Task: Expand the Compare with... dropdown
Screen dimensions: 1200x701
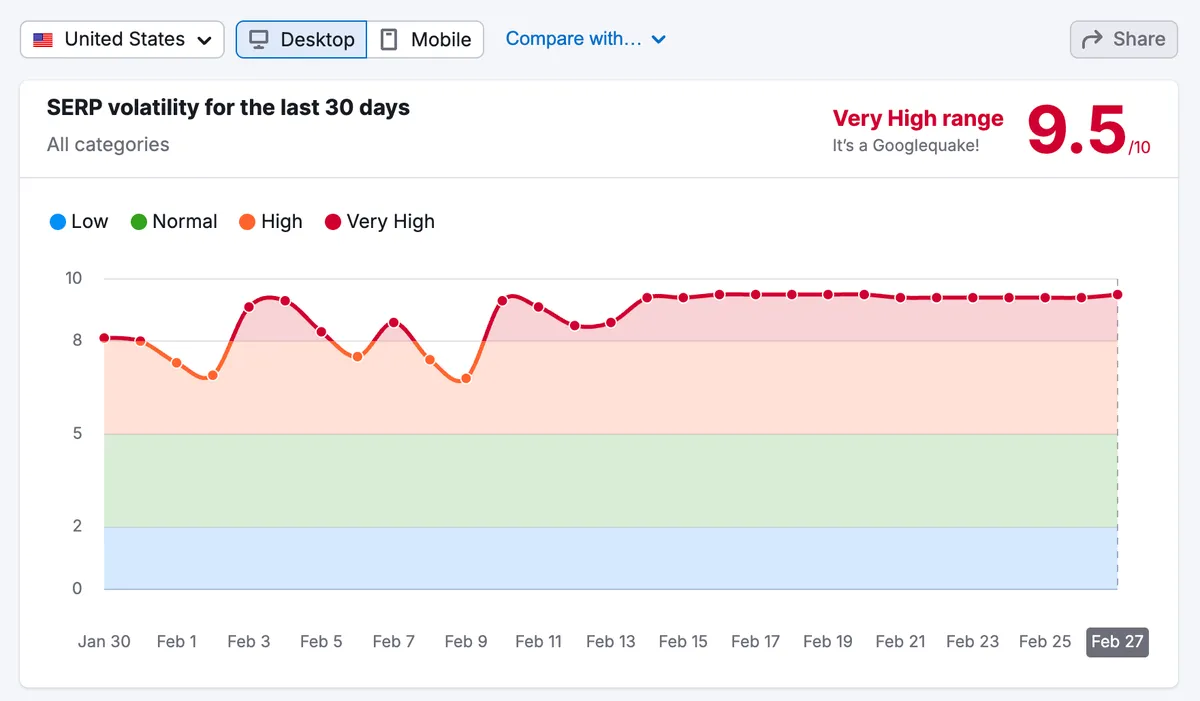Action: [585, 38]
